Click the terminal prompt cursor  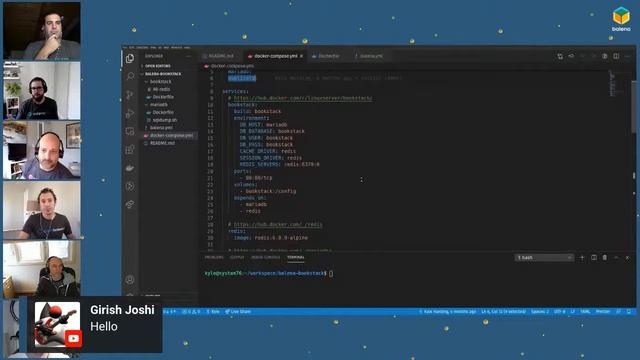(x=331, y=273)
